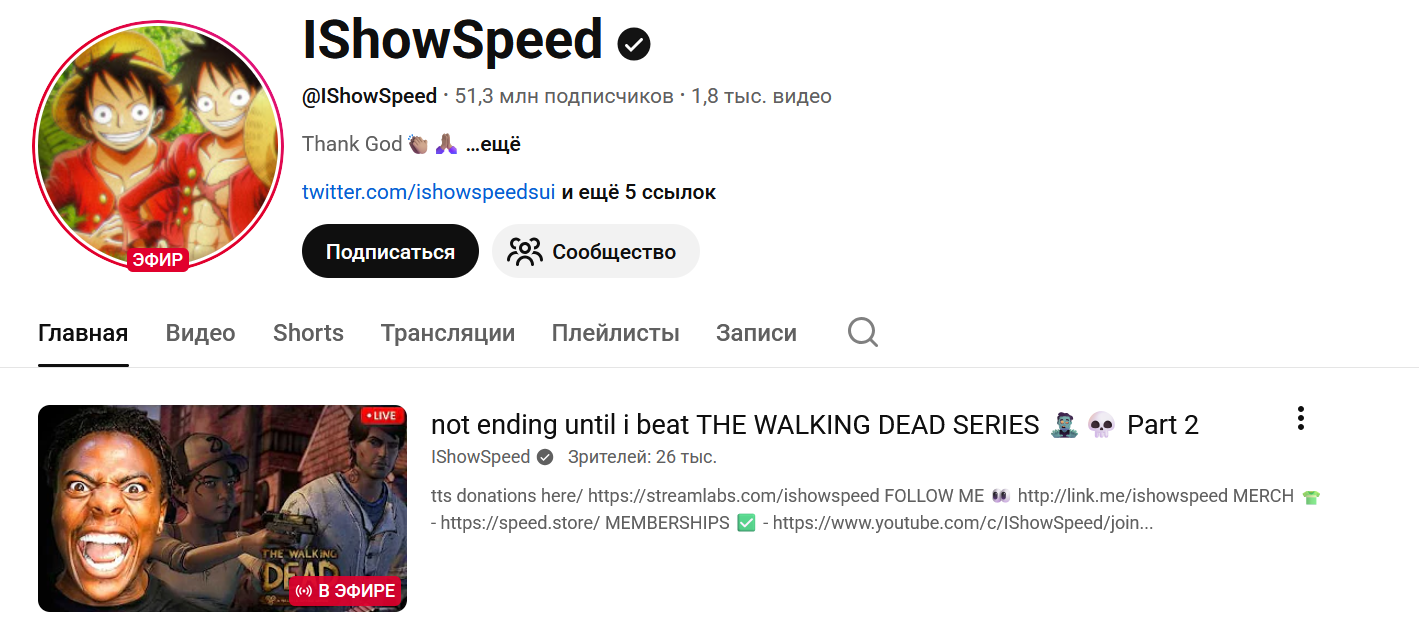
Task: Click the verified checkmark beside the video author name
Action: pos(545,457)
